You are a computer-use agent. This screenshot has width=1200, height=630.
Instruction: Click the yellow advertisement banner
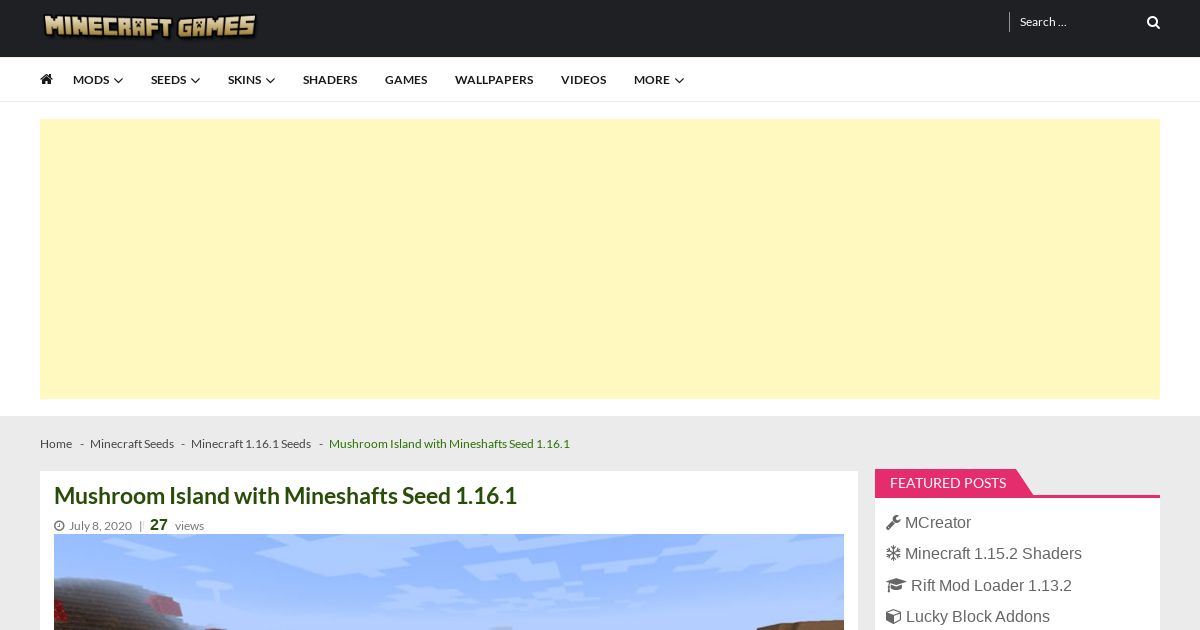coord(600,259)
